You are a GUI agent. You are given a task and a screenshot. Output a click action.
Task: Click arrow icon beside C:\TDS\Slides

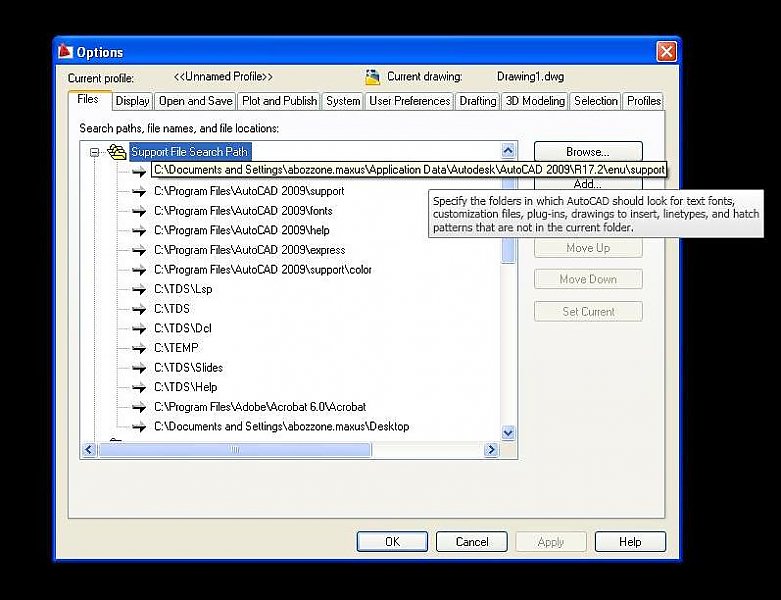coord(138,368)
